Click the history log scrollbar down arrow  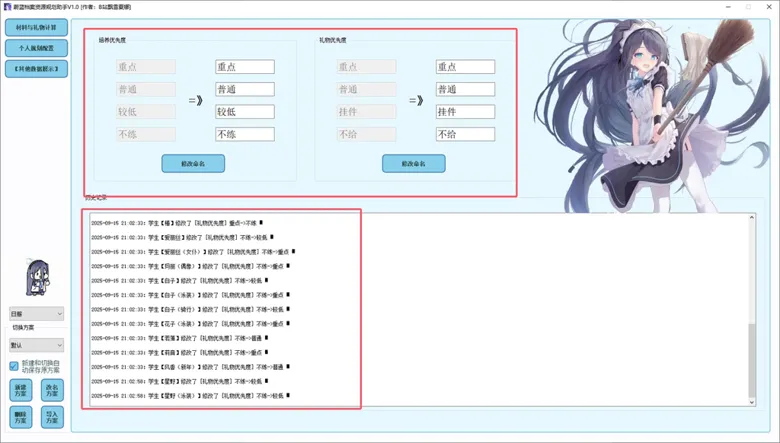[752, 402]
